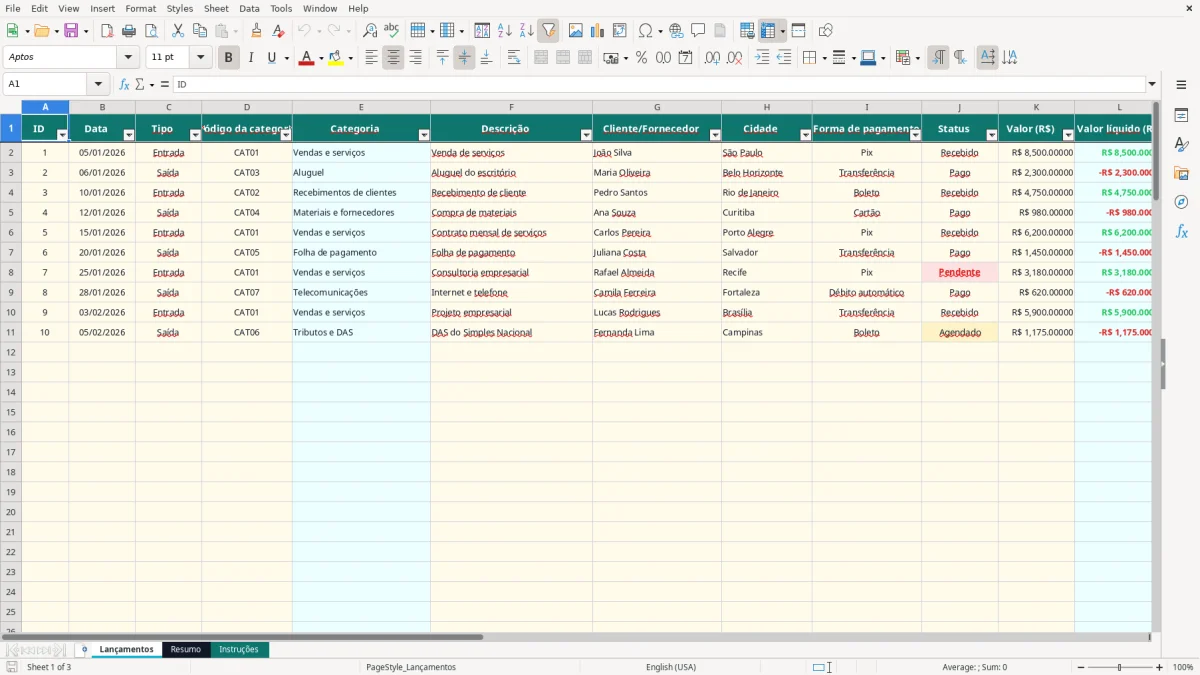Image resolution: width=1200 pixels, height=675 pixels.
Task: Insert a chart using the chart icon
Action: click(597, 31)
